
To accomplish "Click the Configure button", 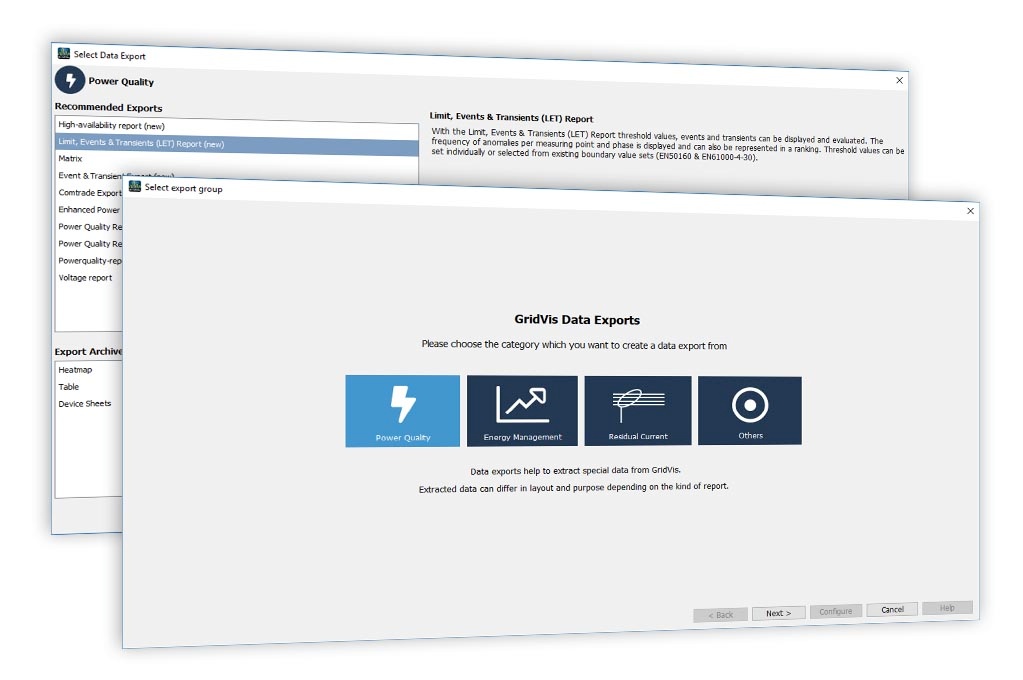I will coord(836,611).
